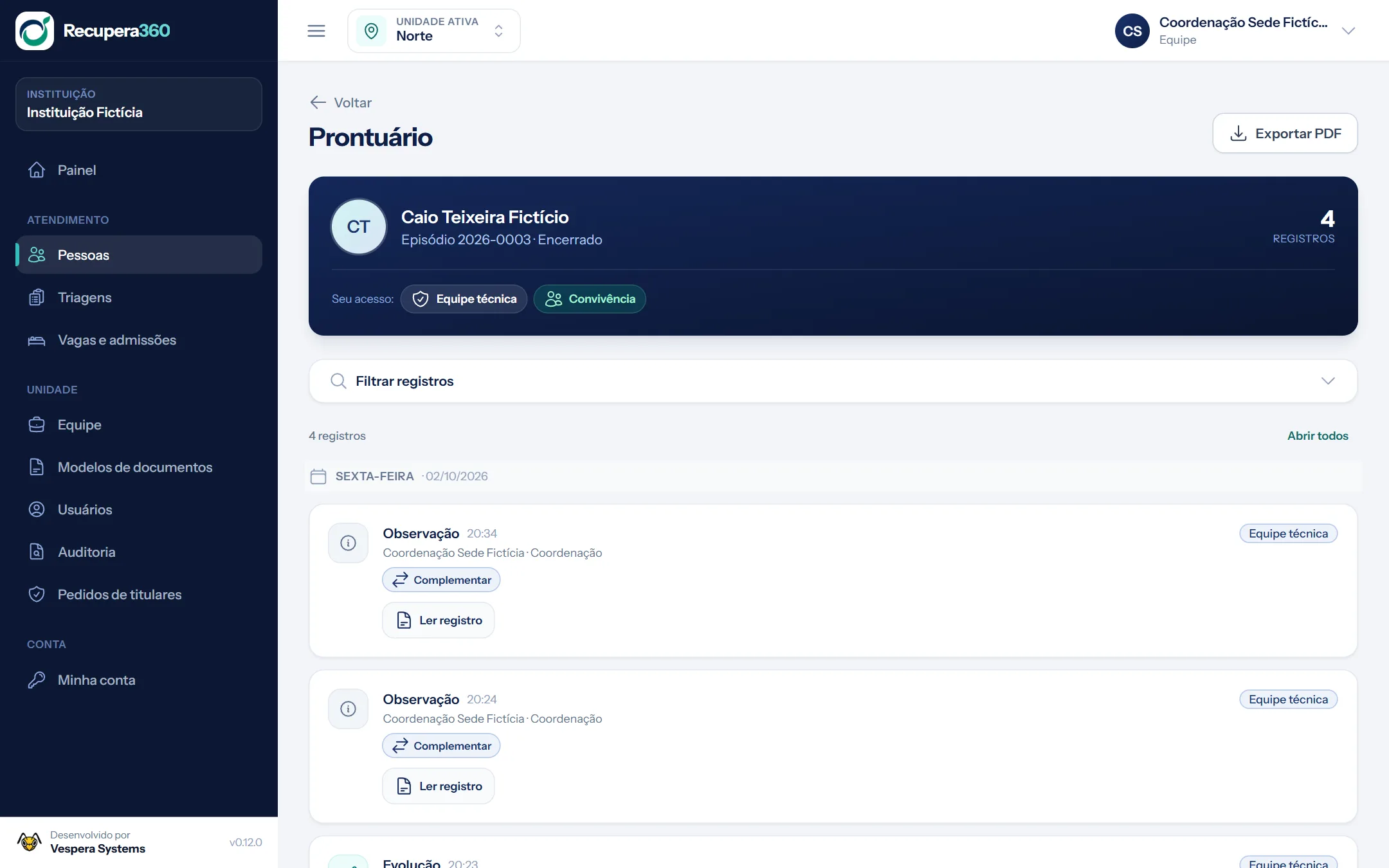Click Complementar on the 20:24 Observação
The height and width of the screenshot is (868, 1389).
click(x=441, y=745)
